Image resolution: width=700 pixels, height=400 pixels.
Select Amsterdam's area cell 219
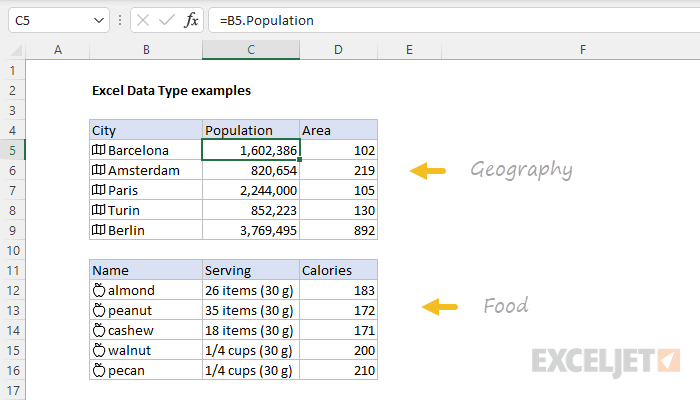(x=338, y=170)
